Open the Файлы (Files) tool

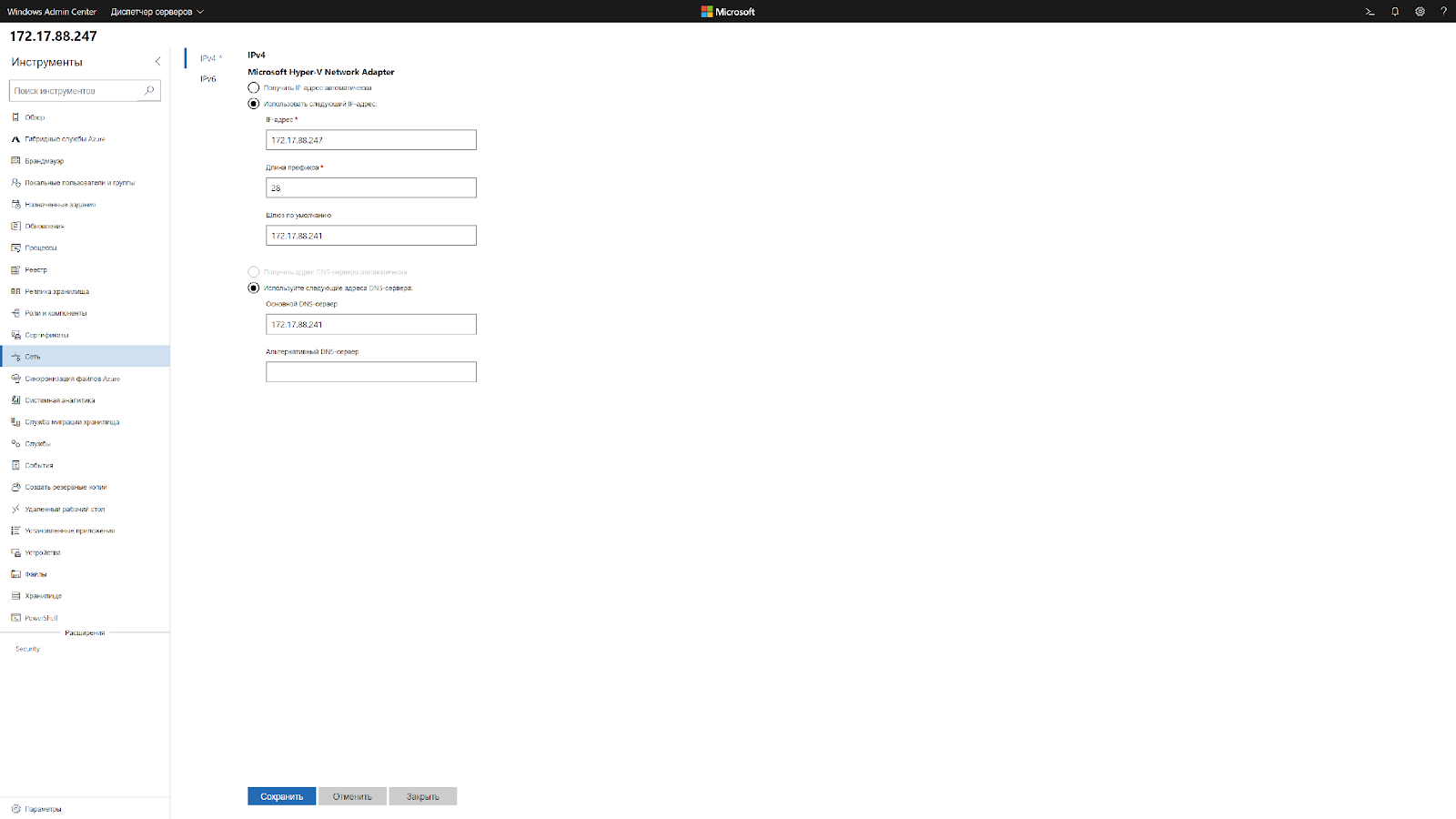point(35,573)
